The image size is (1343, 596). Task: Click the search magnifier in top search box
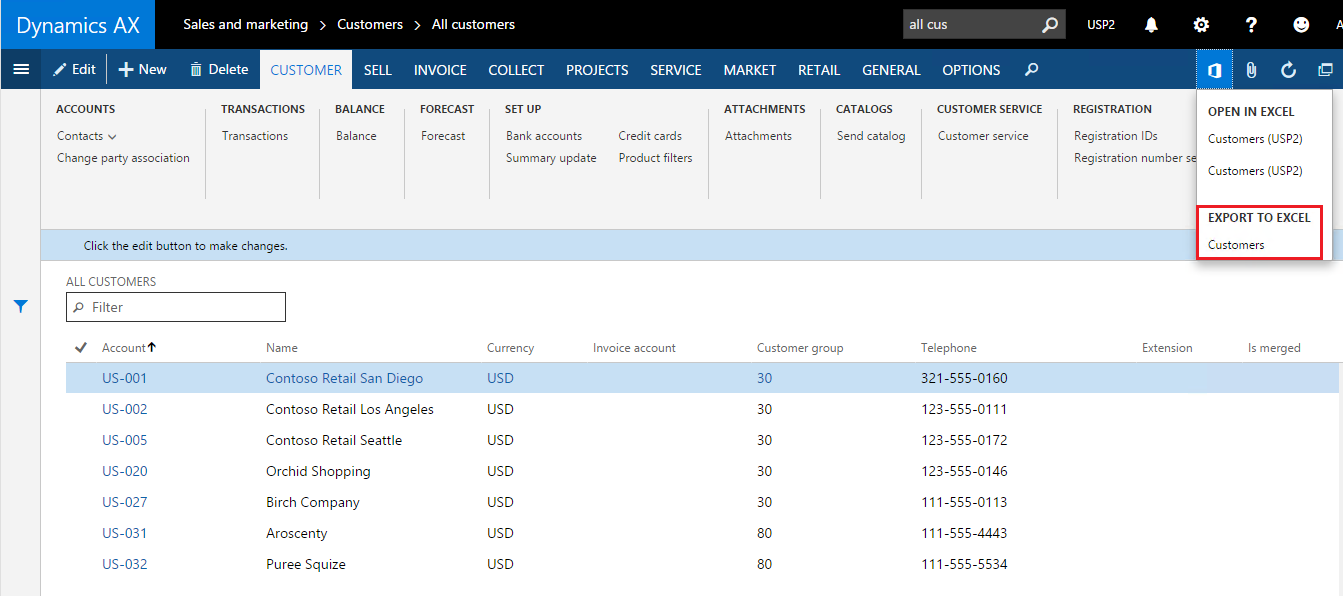click(x=1049, y=24)
